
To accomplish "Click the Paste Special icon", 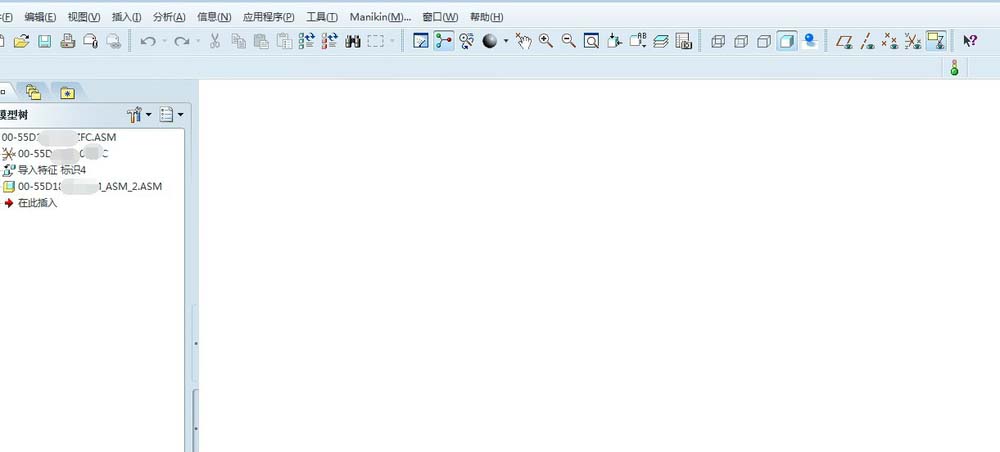I will coord(284,41).
